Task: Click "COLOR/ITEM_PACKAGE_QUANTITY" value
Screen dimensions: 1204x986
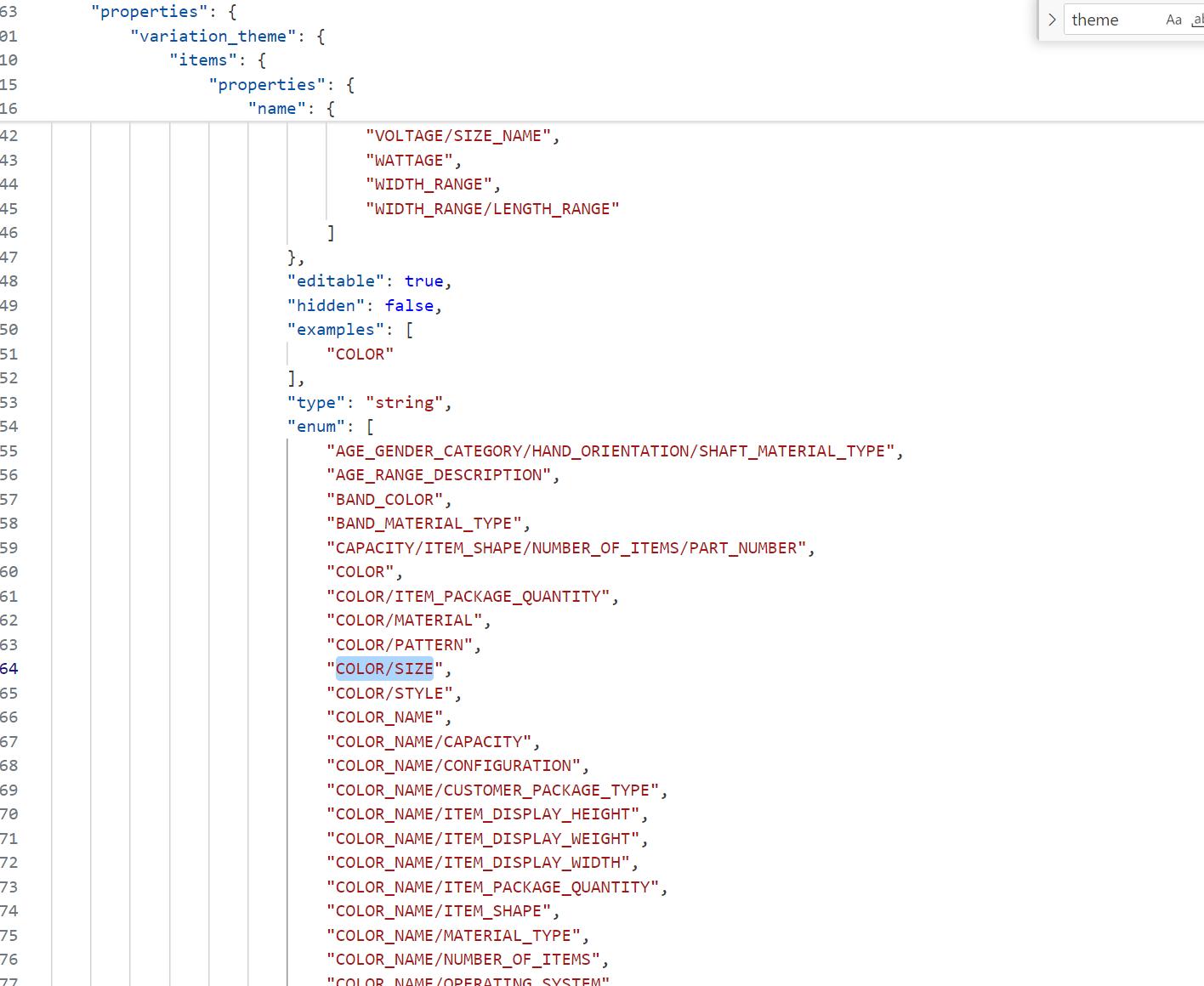Action: click(x=469, y=597)
